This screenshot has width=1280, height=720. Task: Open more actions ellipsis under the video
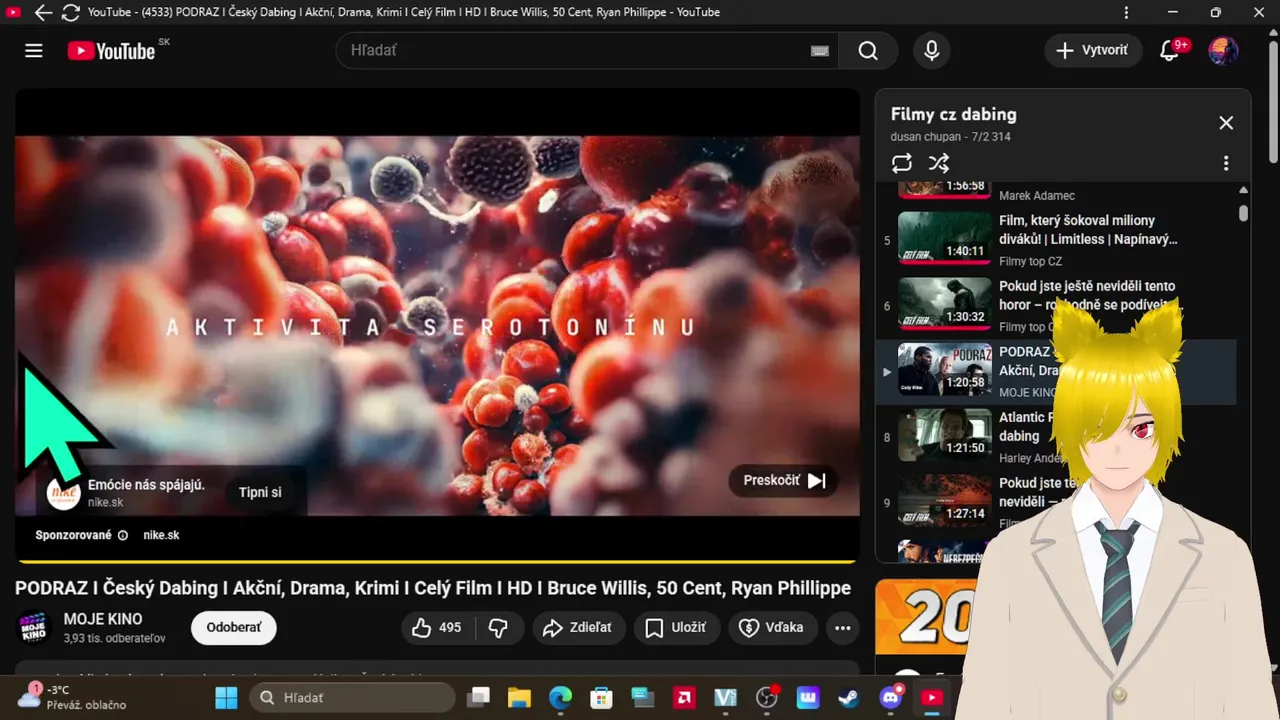843,628
